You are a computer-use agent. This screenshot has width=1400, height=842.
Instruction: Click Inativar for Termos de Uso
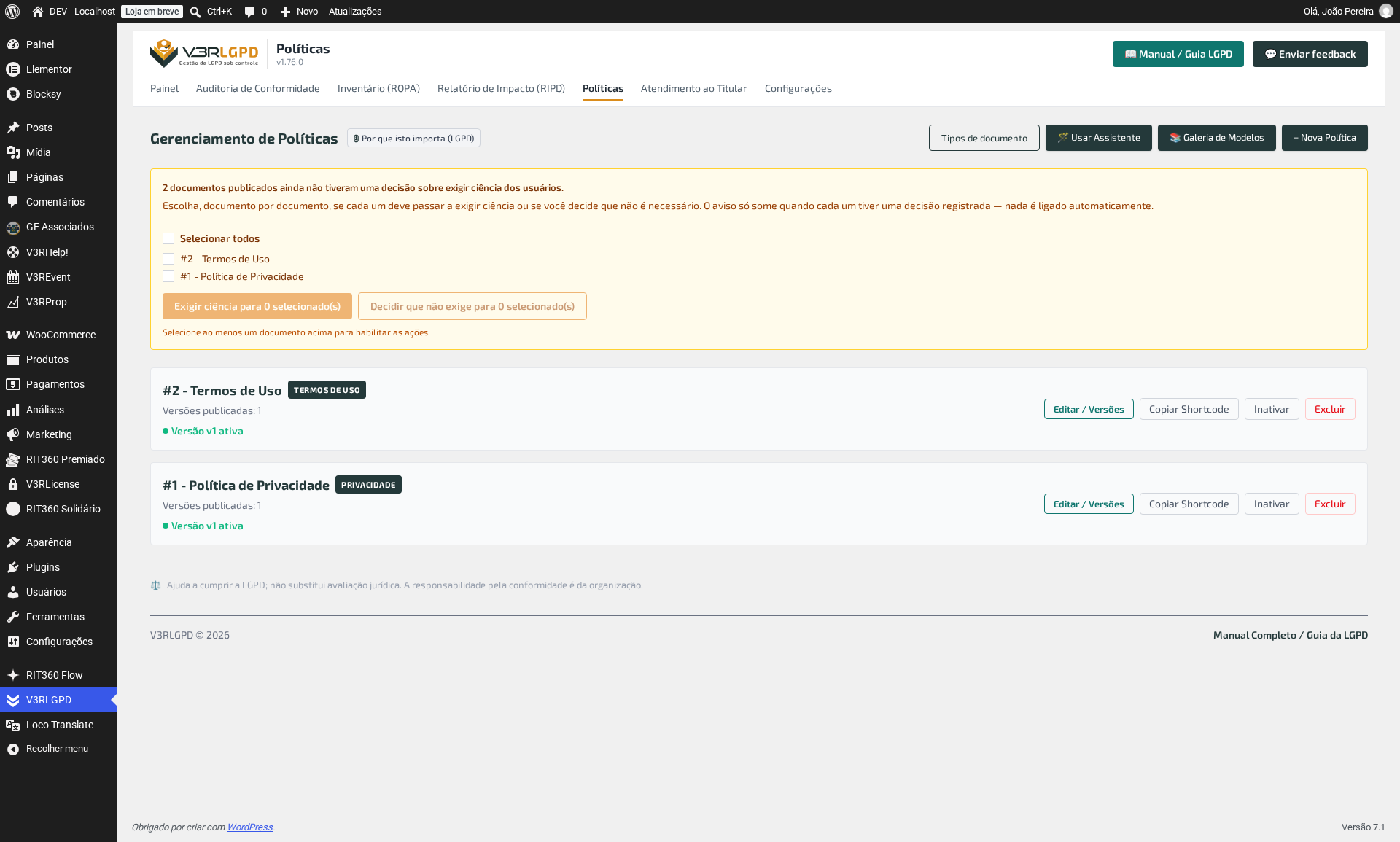point(1272,409)
